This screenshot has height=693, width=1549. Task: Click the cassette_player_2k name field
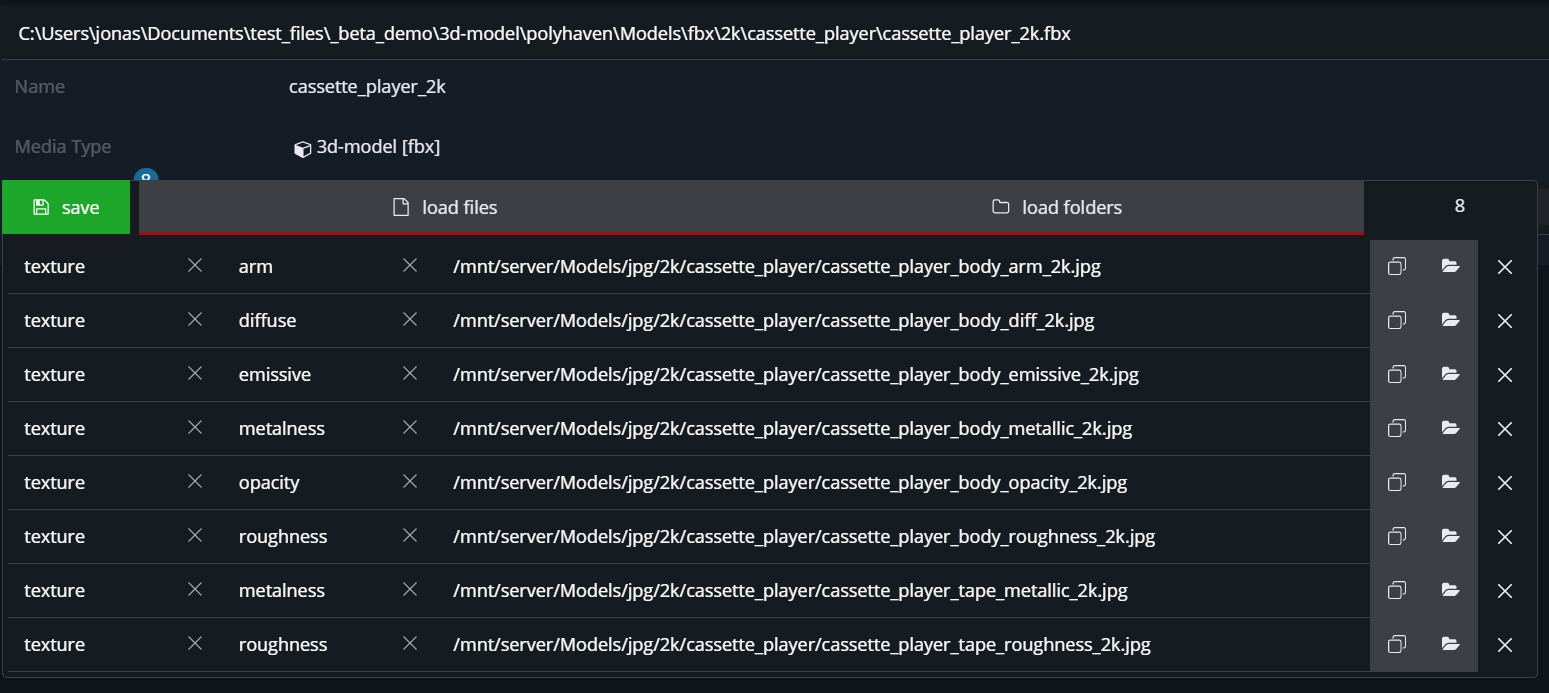(x=367, y=87)
